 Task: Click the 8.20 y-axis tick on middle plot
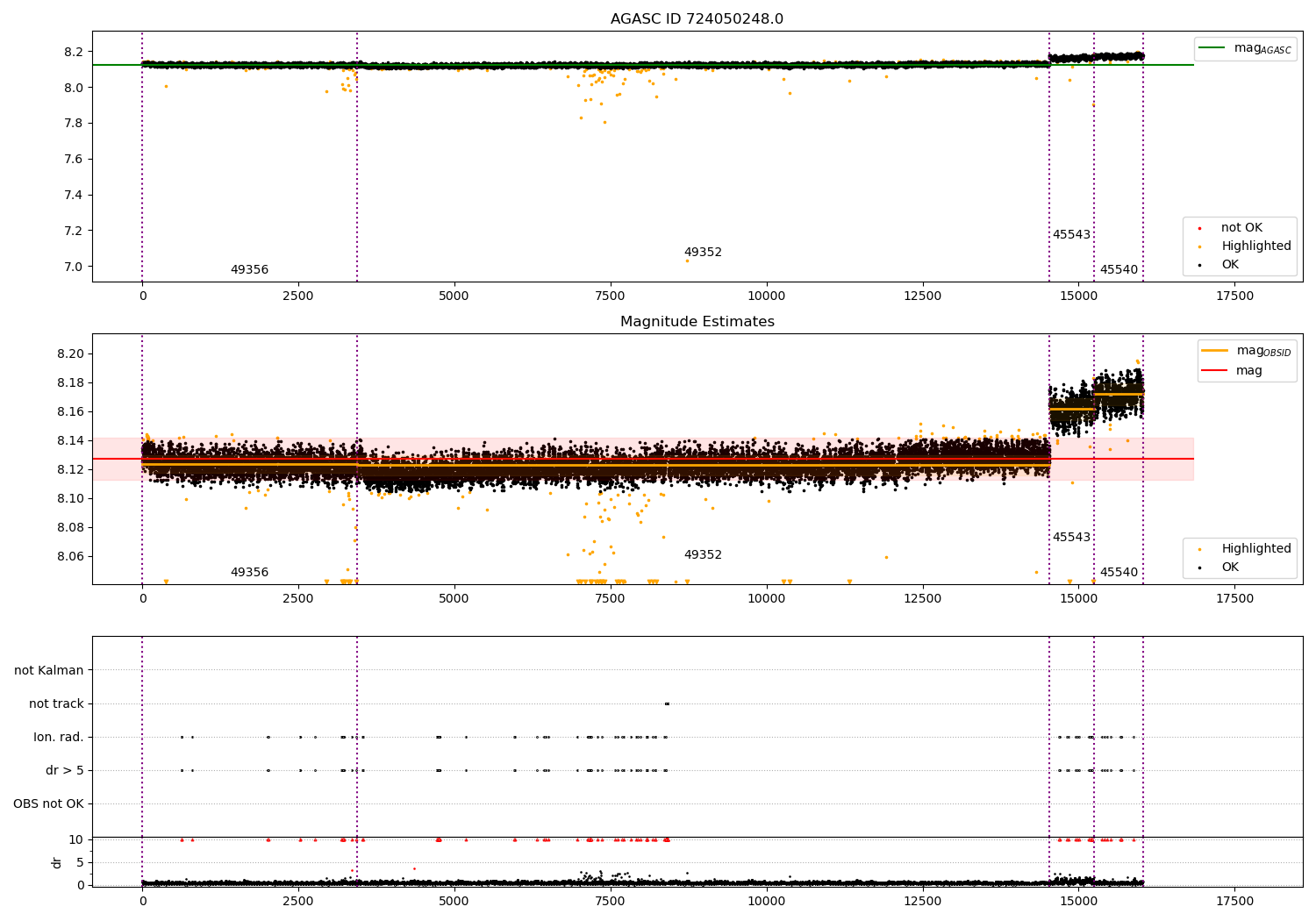point(69,354)
